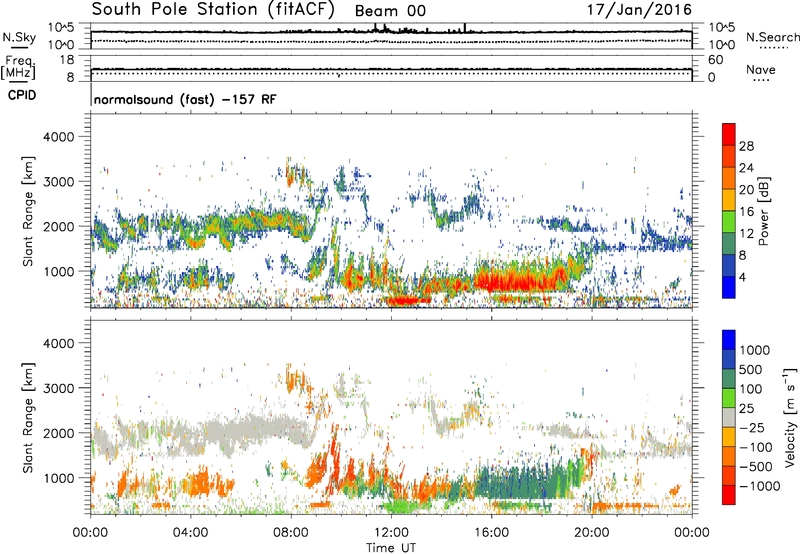The image size is (800, 554).
Task: Click the Velocity colorbar value '1000'
Action: point(755,350)
